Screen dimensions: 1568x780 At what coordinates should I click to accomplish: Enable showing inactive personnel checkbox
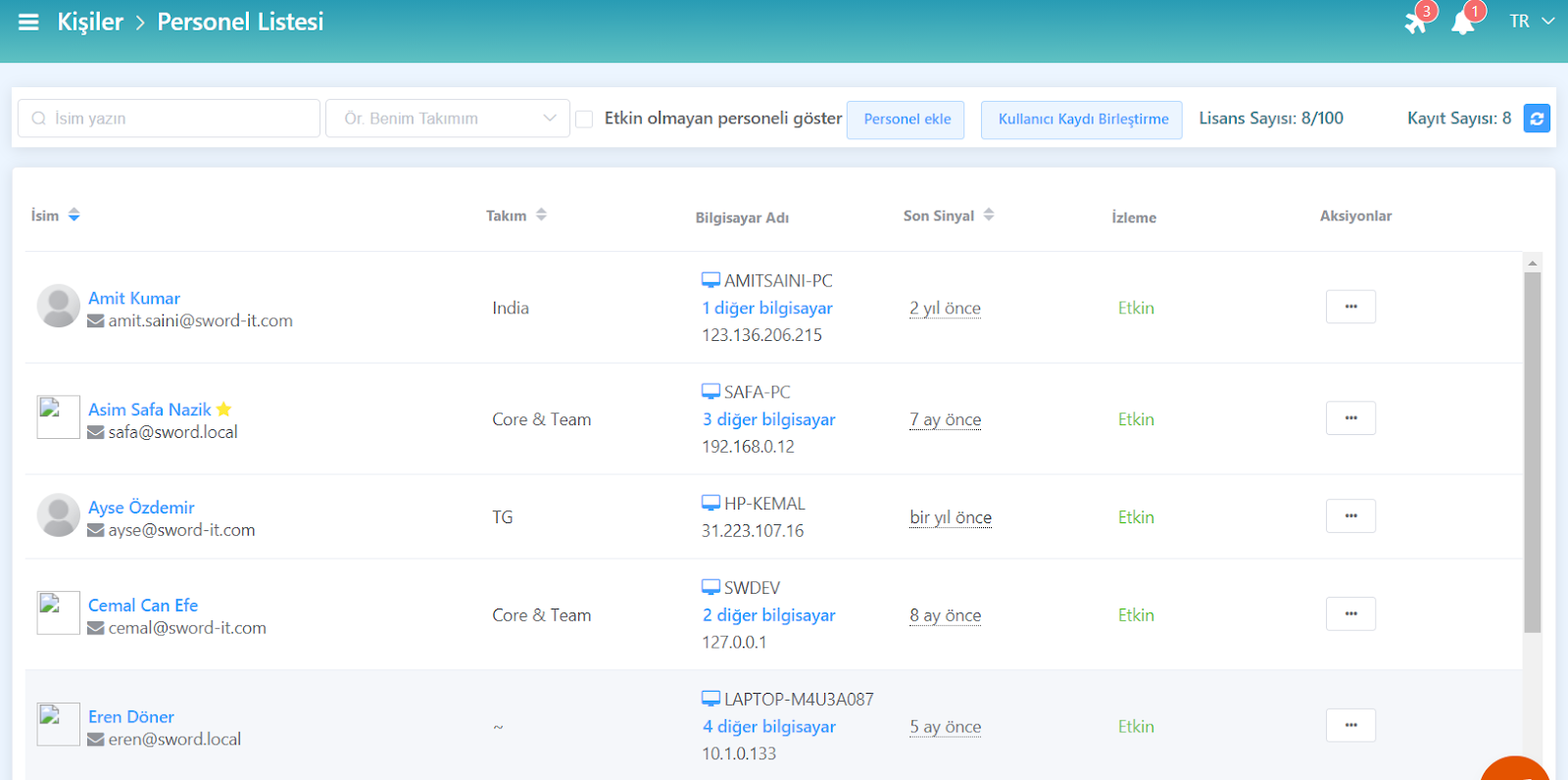coord(584,120)
